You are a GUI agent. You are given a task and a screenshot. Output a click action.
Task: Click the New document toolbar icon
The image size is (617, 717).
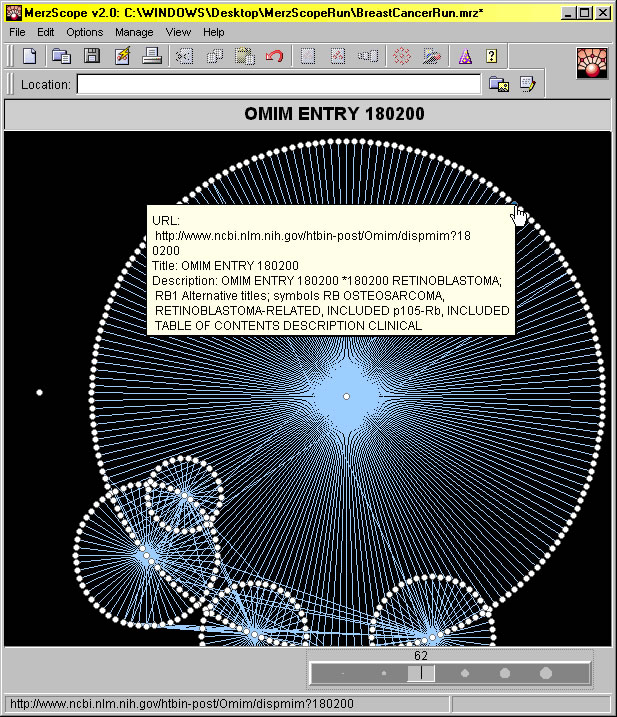30,56
